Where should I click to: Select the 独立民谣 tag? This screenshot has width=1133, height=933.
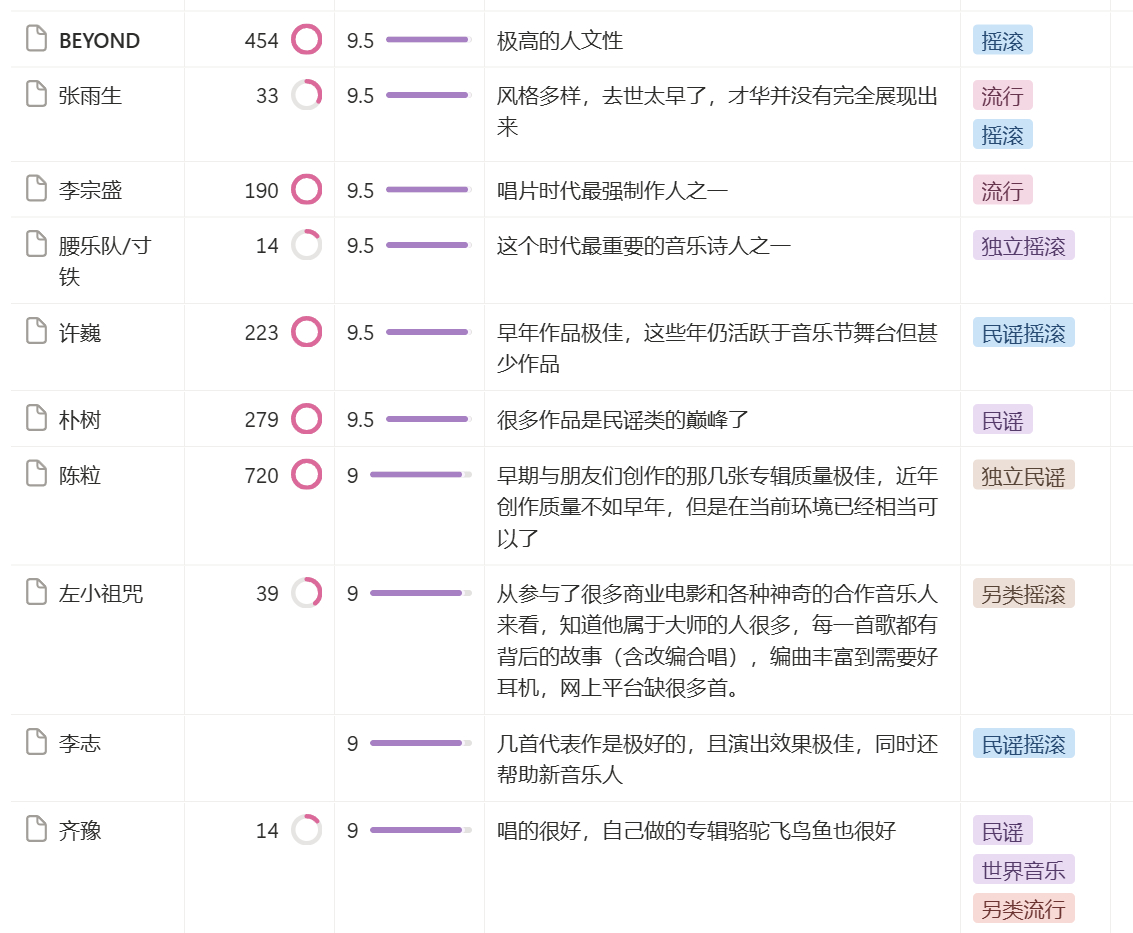(x=1023, y=476)
